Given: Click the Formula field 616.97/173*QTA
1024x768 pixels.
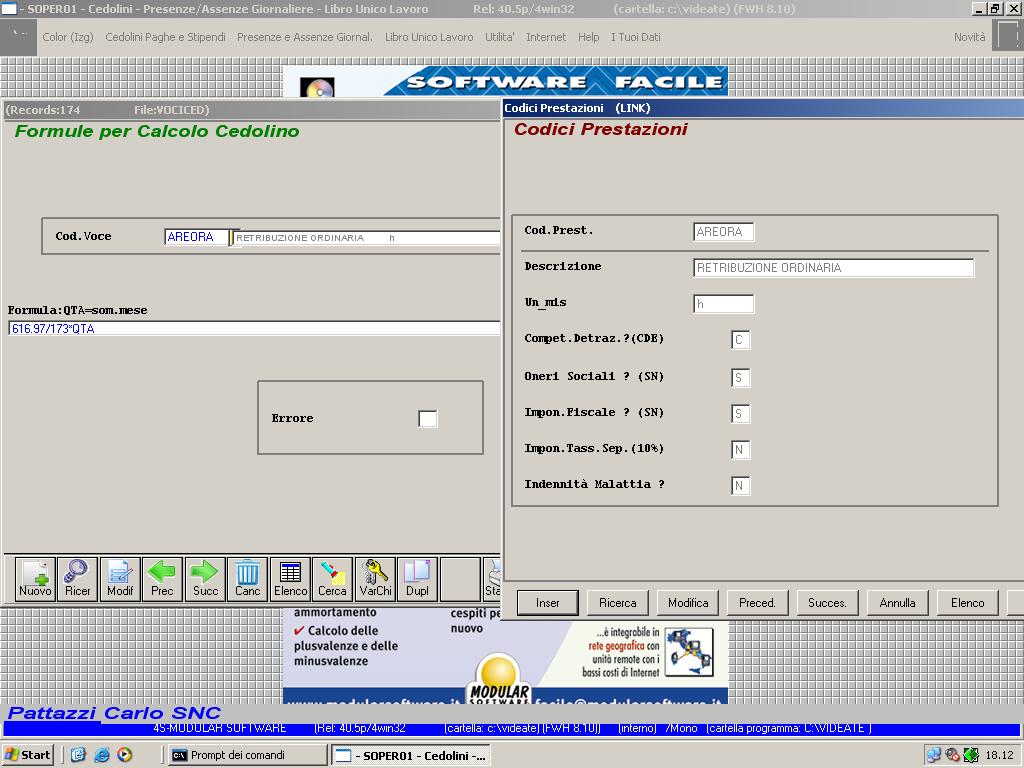Looking at the screenshot, I should point(255,328).
